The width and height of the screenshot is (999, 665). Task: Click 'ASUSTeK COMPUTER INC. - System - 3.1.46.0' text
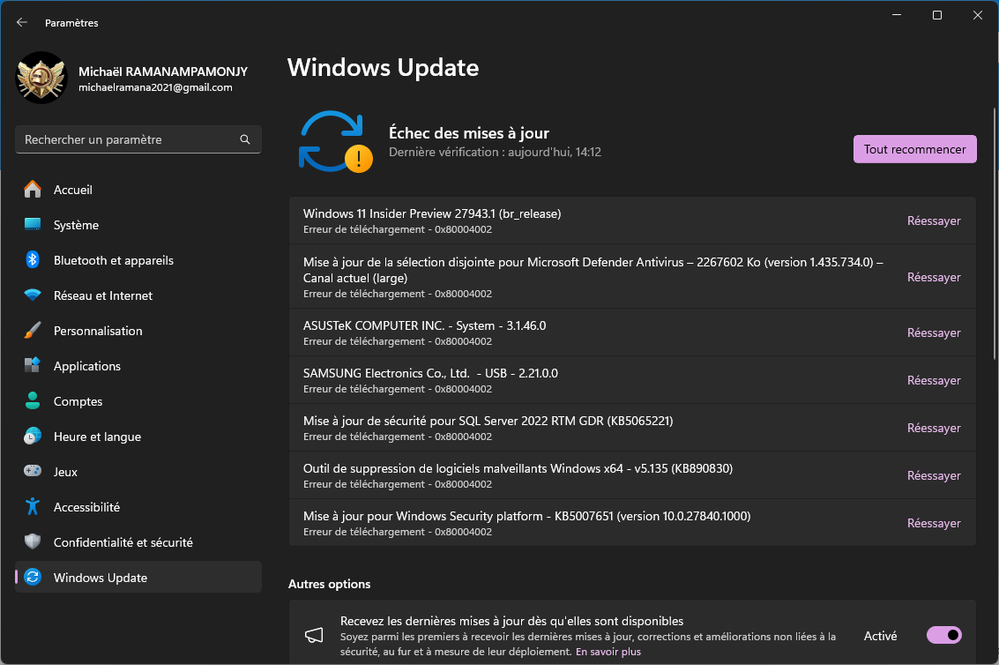424,325
